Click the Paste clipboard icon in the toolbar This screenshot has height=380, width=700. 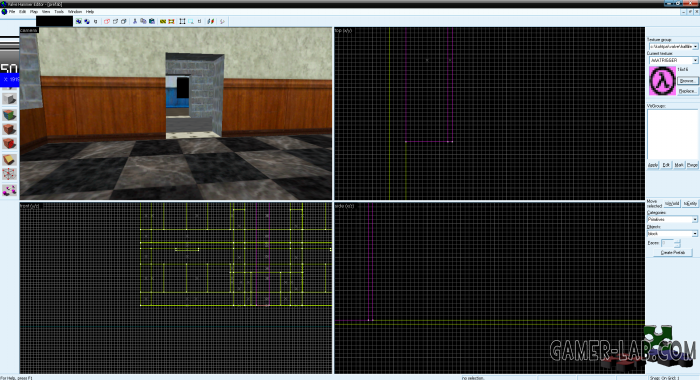152,21
